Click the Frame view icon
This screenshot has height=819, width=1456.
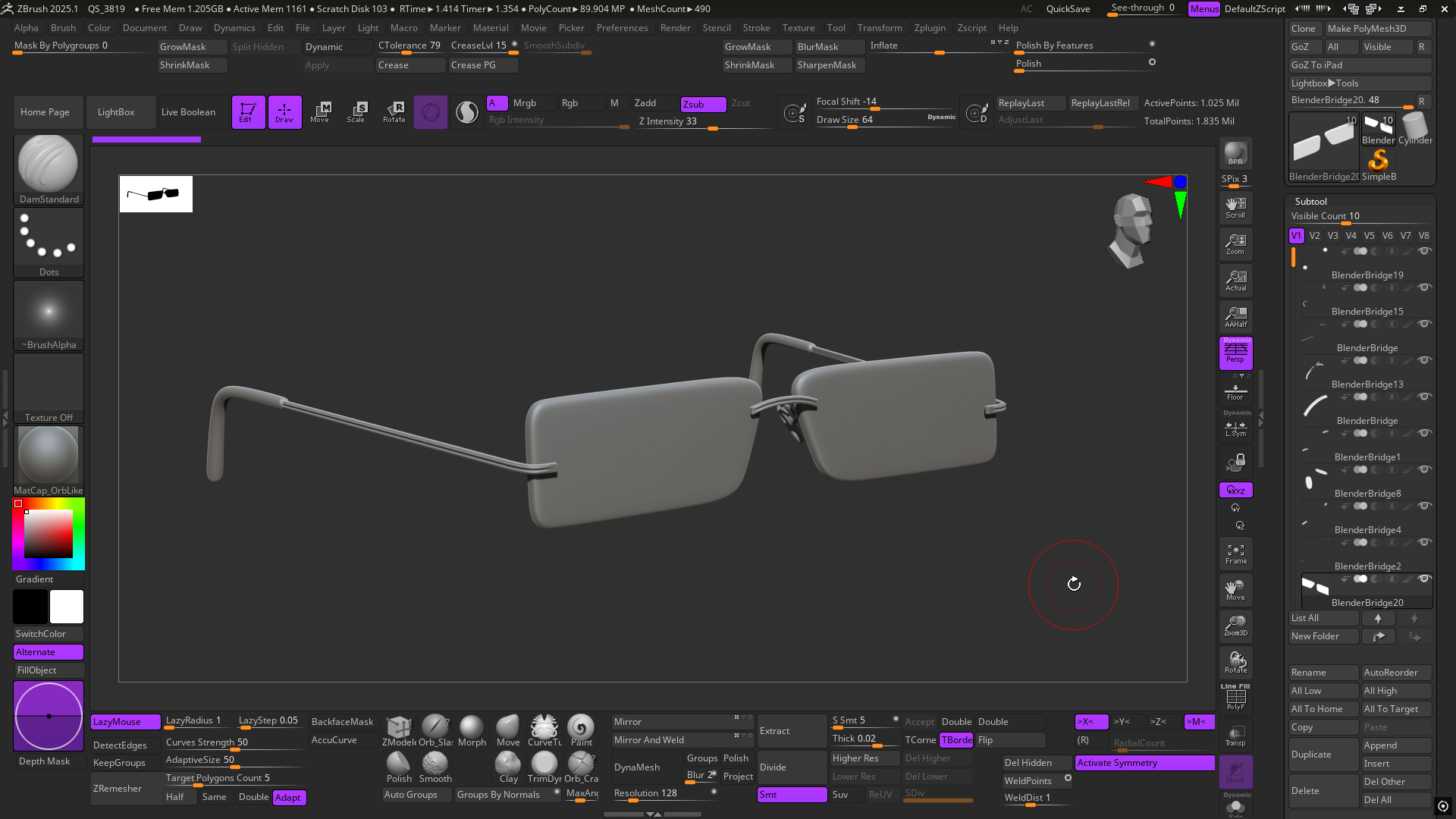coord(1235,554)
